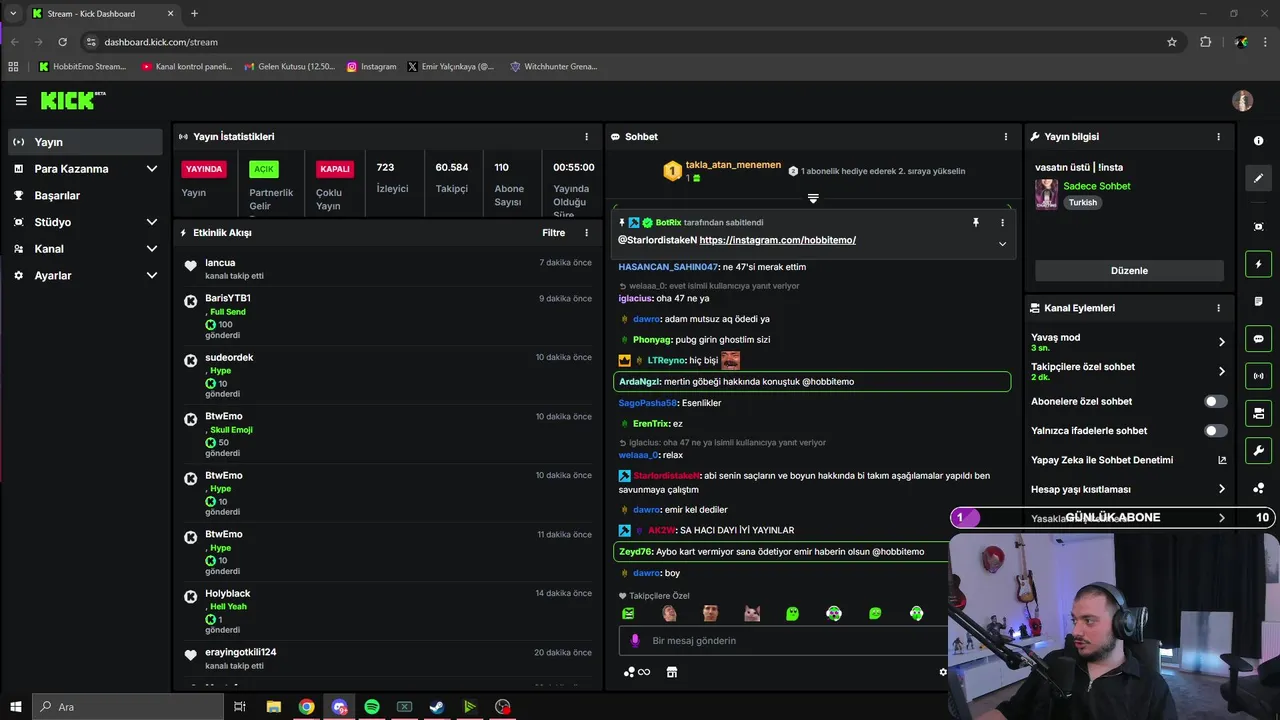Open Yayın İstatistikleri options menu
This screenshot has height=720, width=1280.
point(587,136)
